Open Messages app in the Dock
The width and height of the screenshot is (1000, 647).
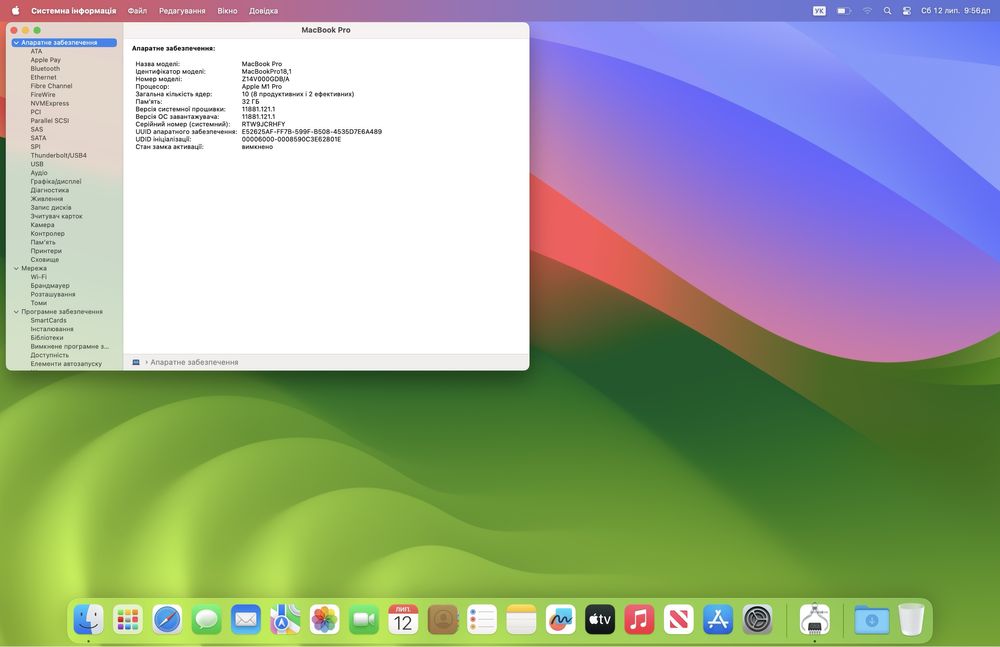207,619
